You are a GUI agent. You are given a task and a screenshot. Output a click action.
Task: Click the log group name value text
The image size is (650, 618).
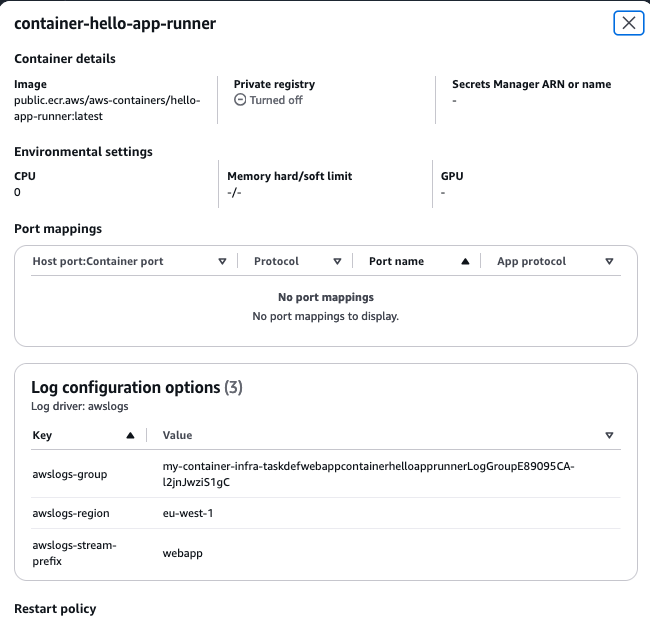pyautogui.click(x=368, y=475)
